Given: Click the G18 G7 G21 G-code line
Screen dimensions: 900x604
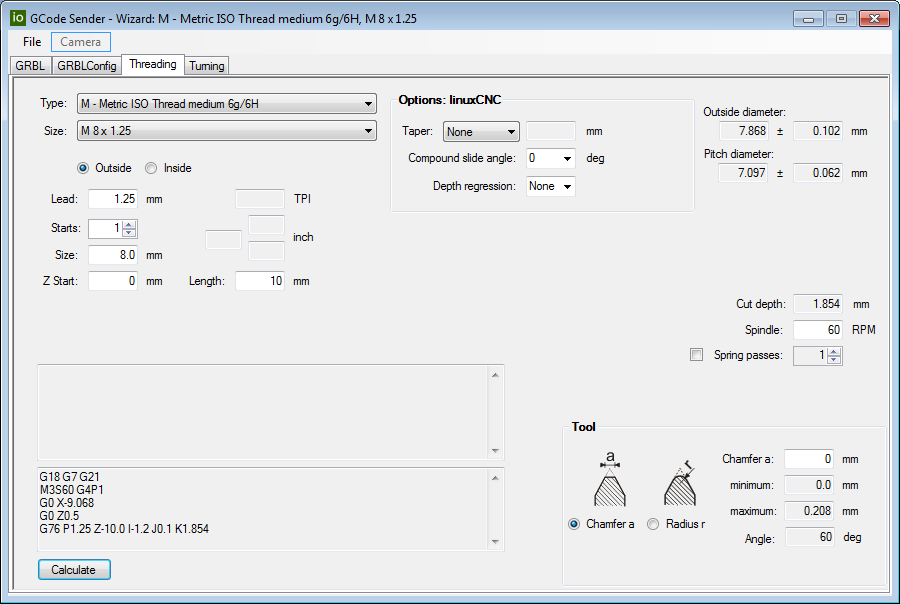Looking at the screenshot, I should (69, 477).
